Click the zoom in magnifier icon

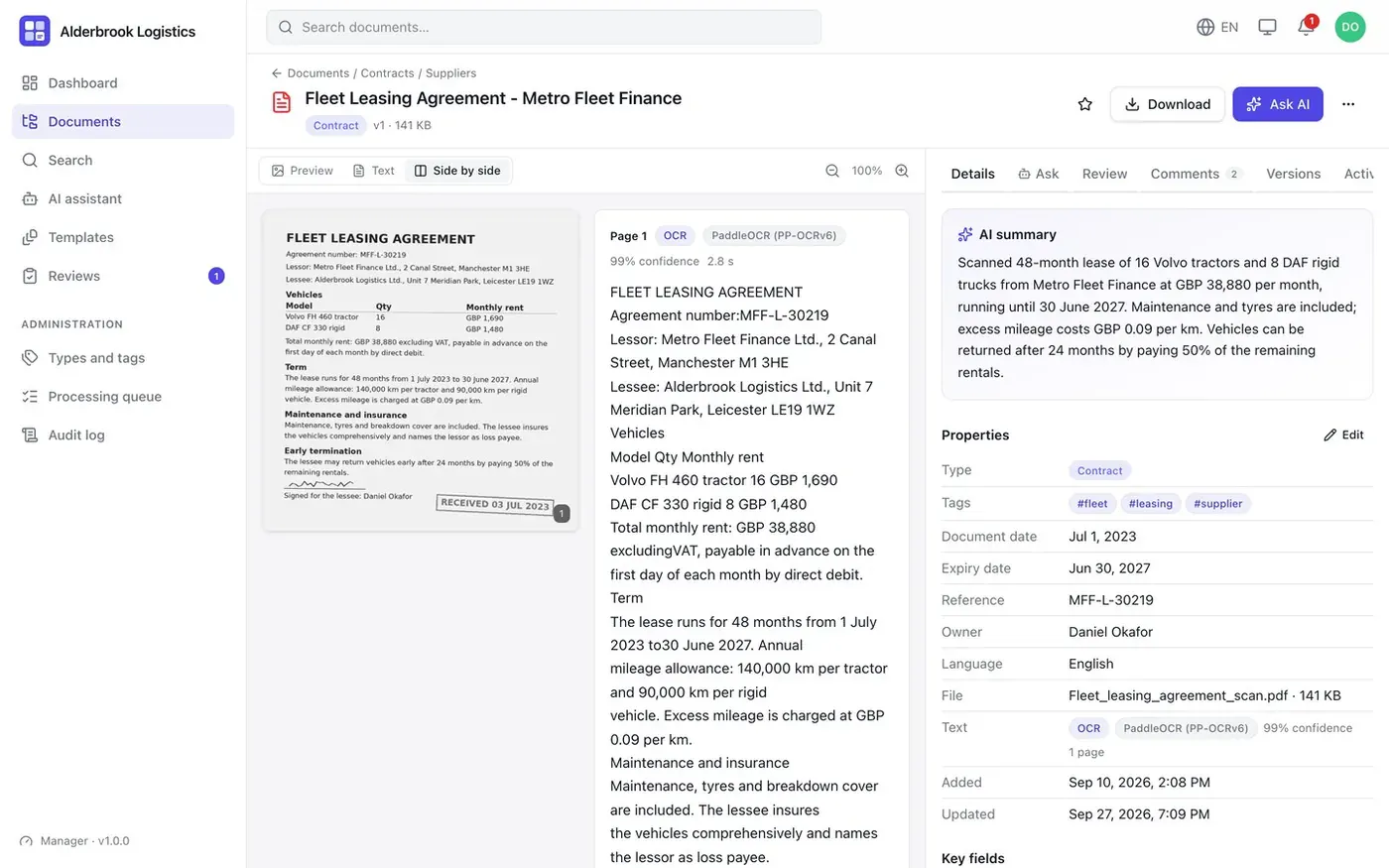902,171
